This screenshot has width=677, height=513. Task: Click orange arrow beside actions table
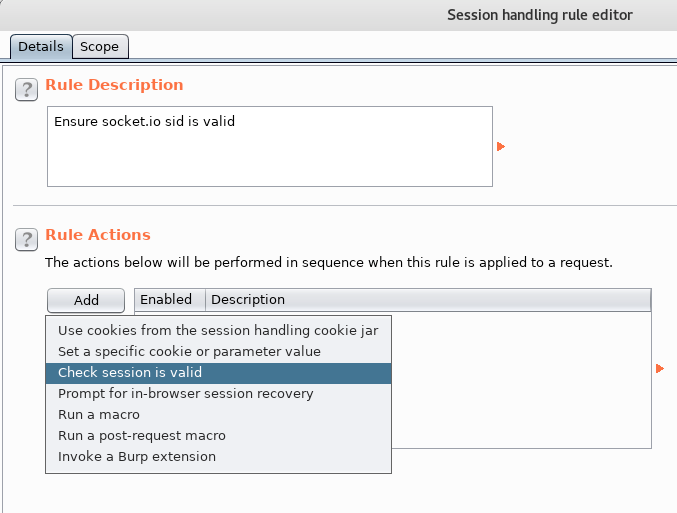[x=659, y=368]
